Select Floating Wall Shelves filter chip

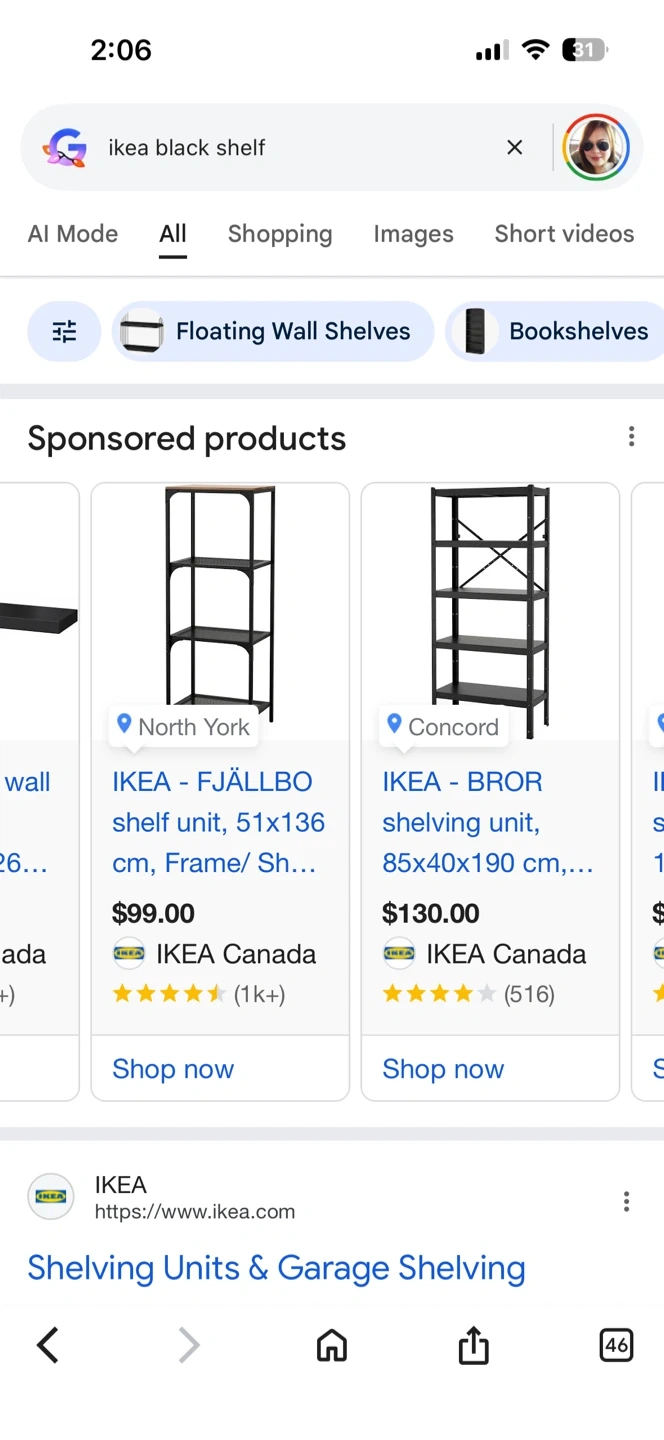point(273,331)
